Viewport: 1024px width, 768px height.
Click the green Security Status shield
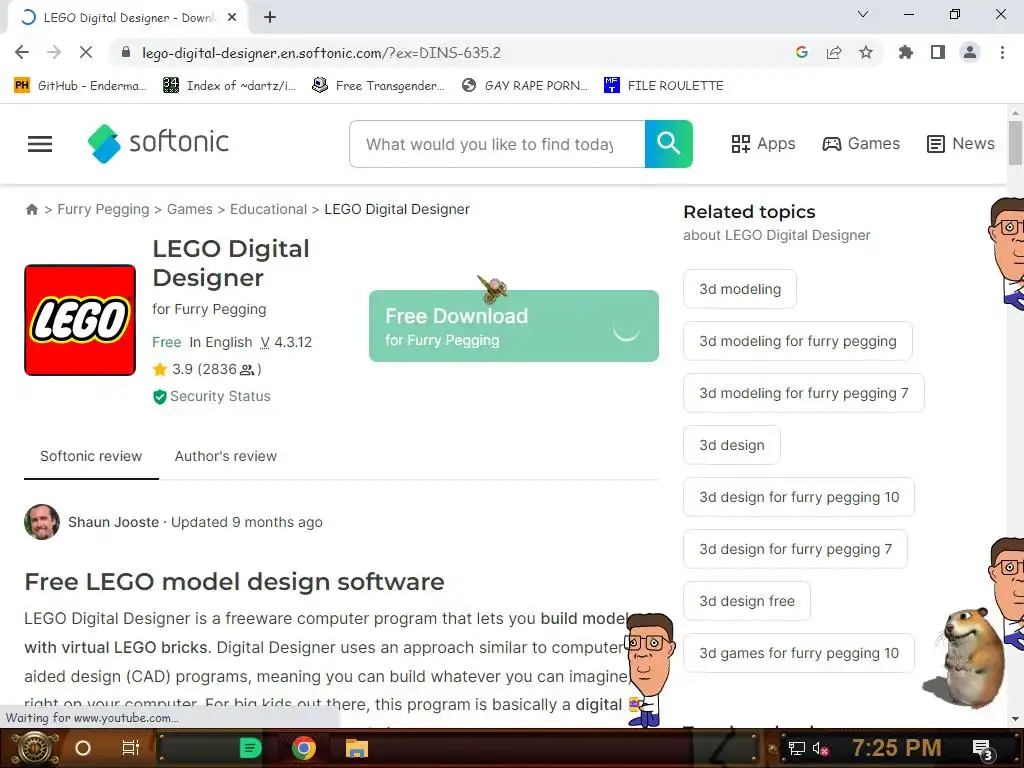tap(159, 397)
